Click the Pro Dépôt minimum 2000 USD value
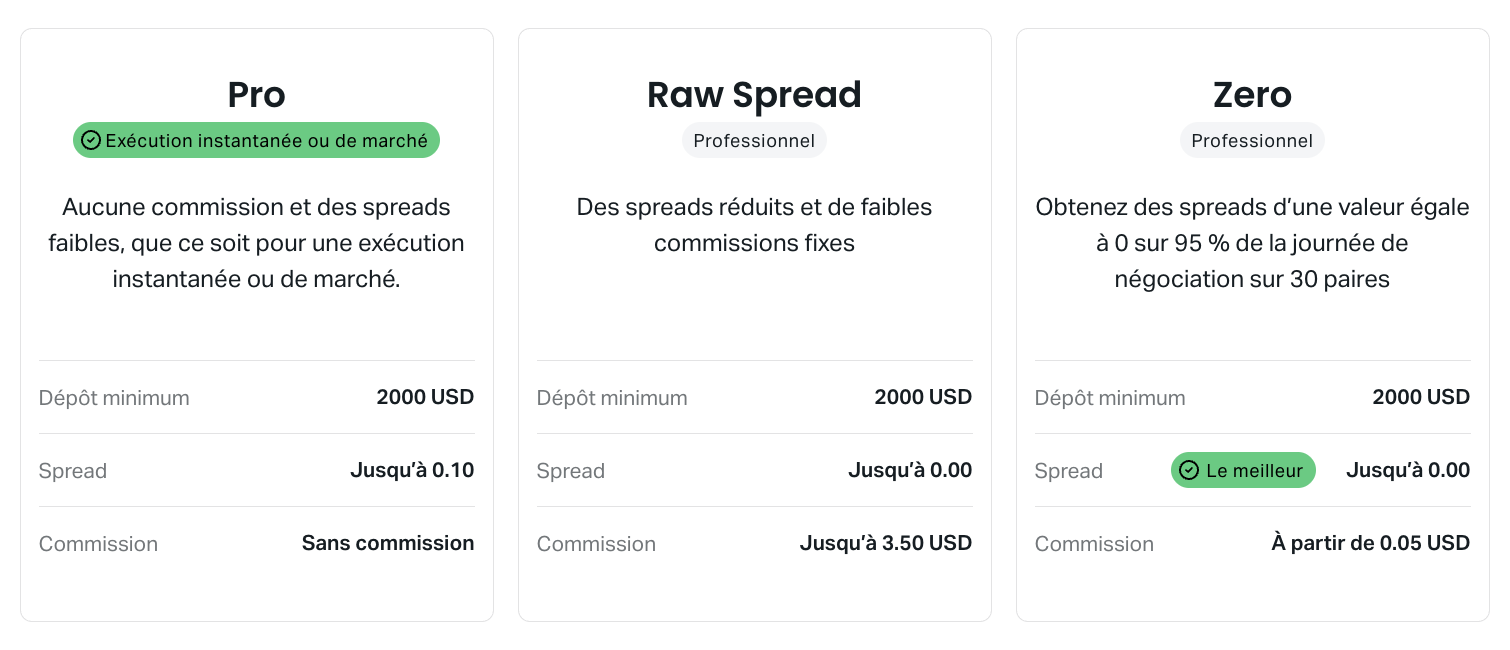 click(425, 397)
